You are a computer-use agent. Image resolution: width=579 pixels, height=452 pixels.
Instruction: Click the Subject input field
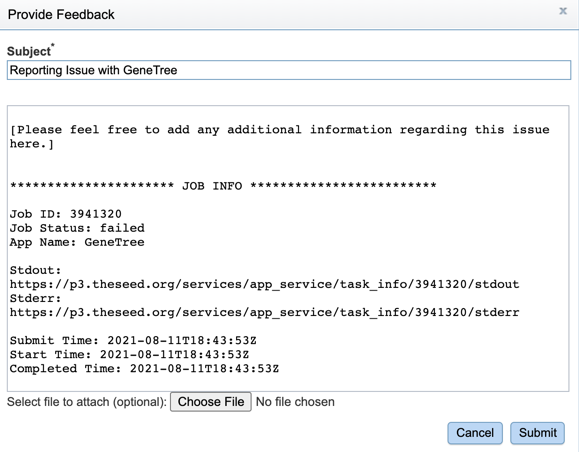point(289,70)
